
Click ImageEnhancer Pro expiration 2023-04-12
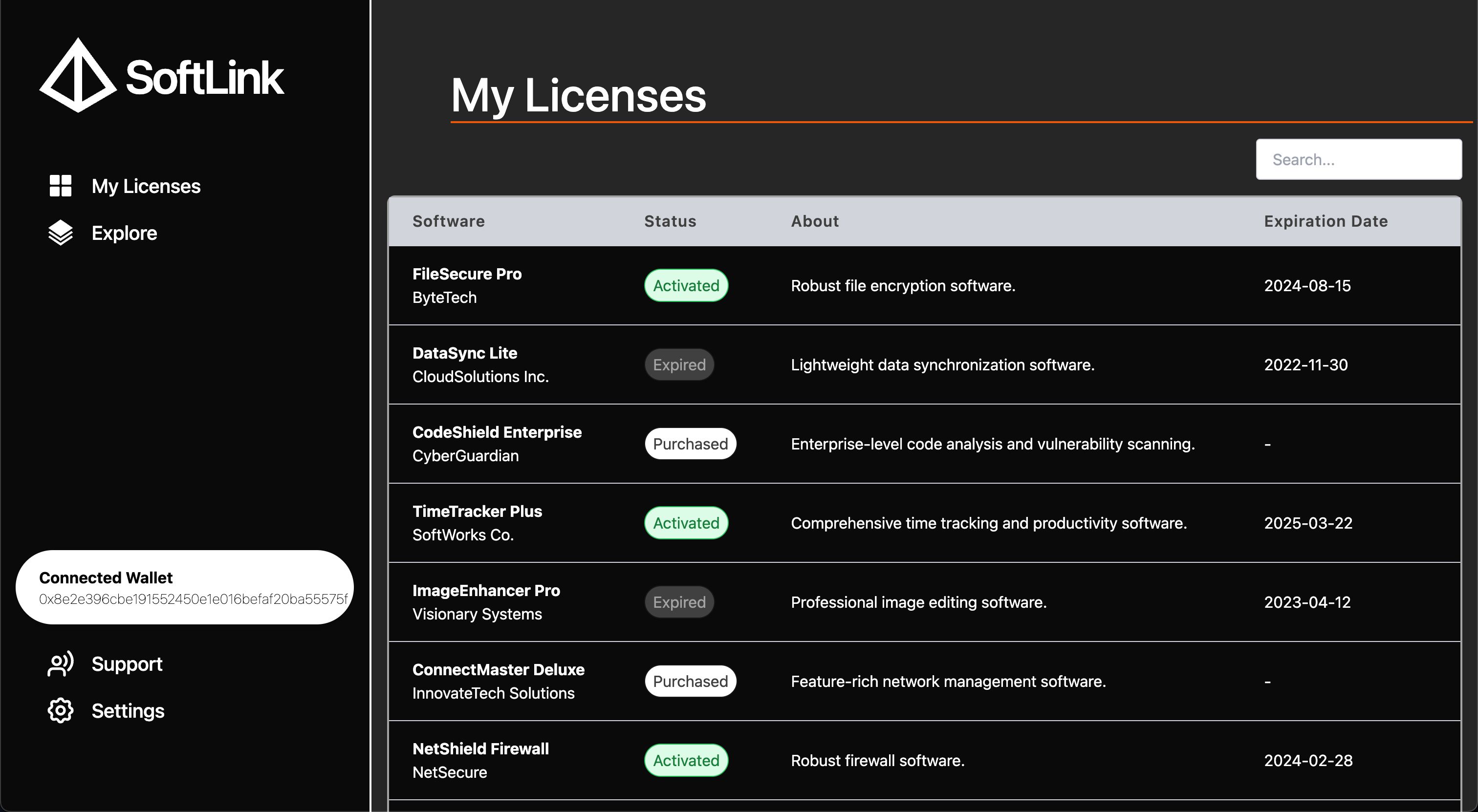[1307, 602]
